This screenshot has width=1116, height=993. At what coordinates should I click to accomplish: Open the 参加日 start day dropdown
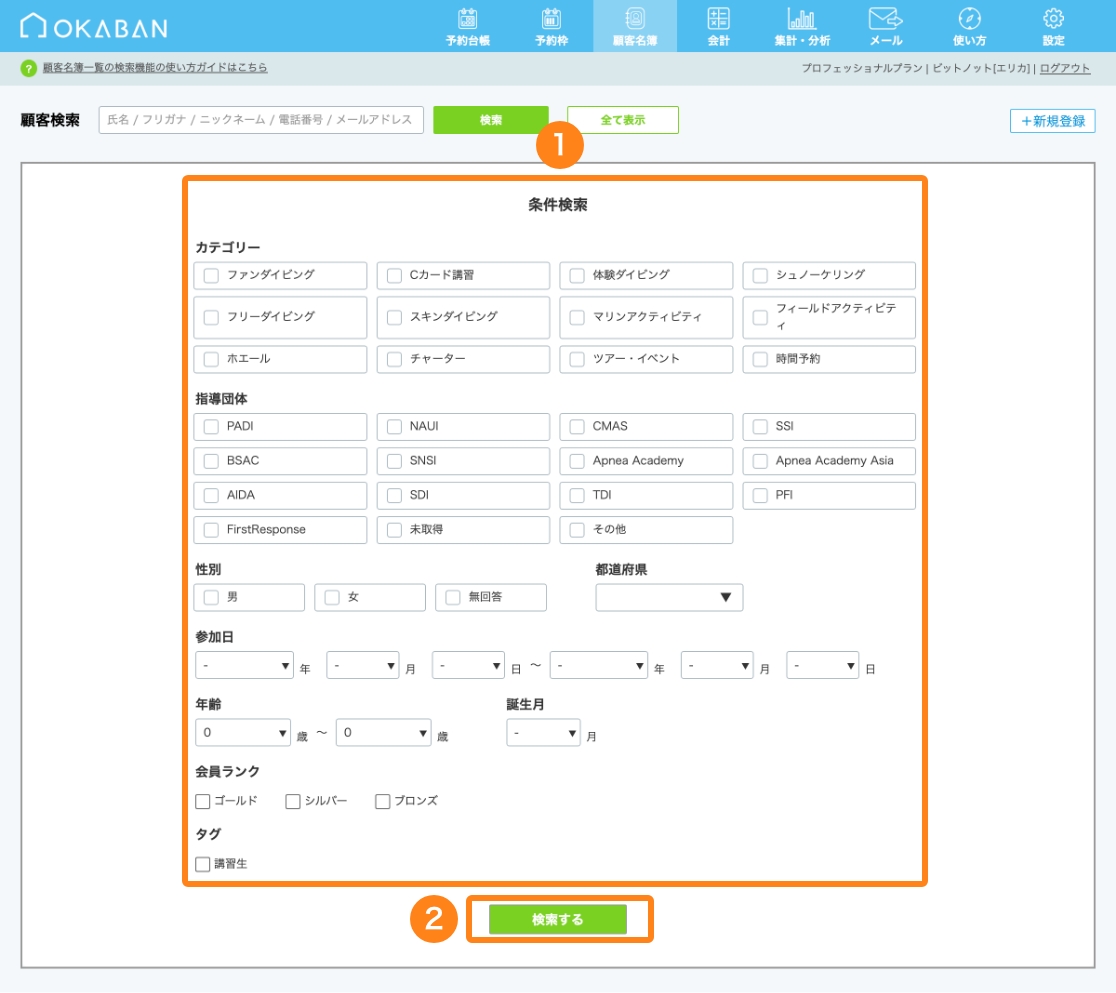(x=468, y=665)
